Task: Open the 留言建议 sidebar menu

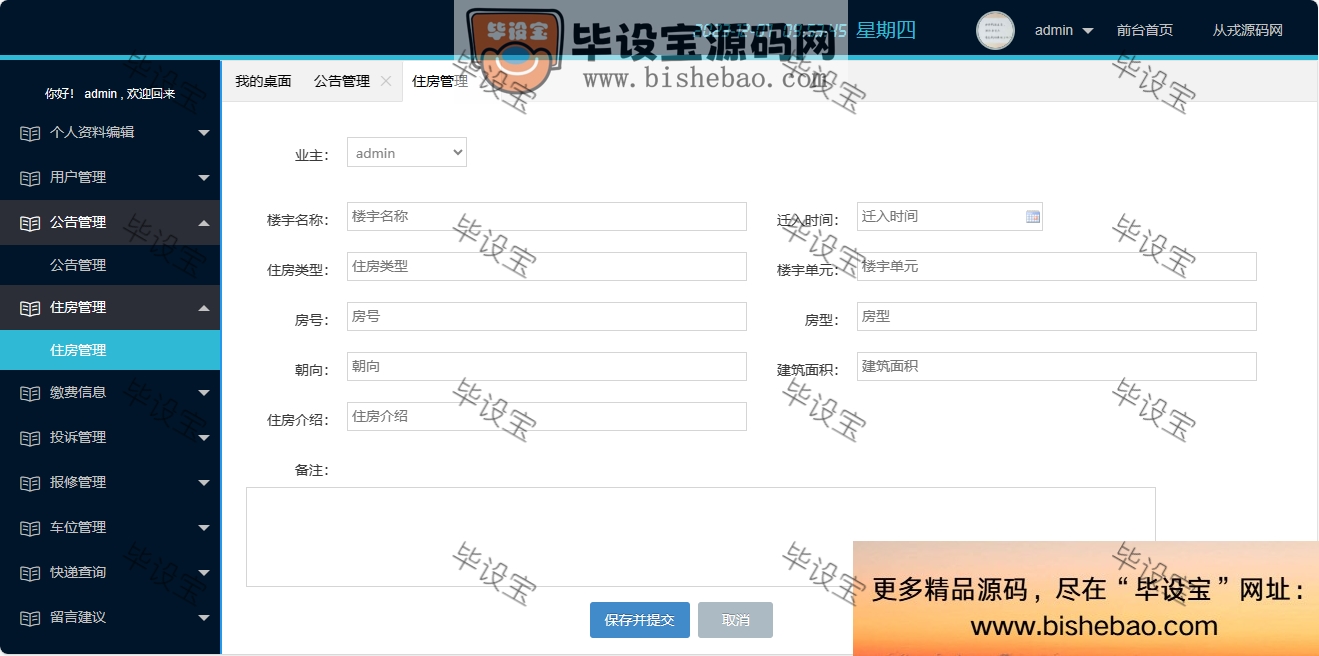Action: click(110, 617)
